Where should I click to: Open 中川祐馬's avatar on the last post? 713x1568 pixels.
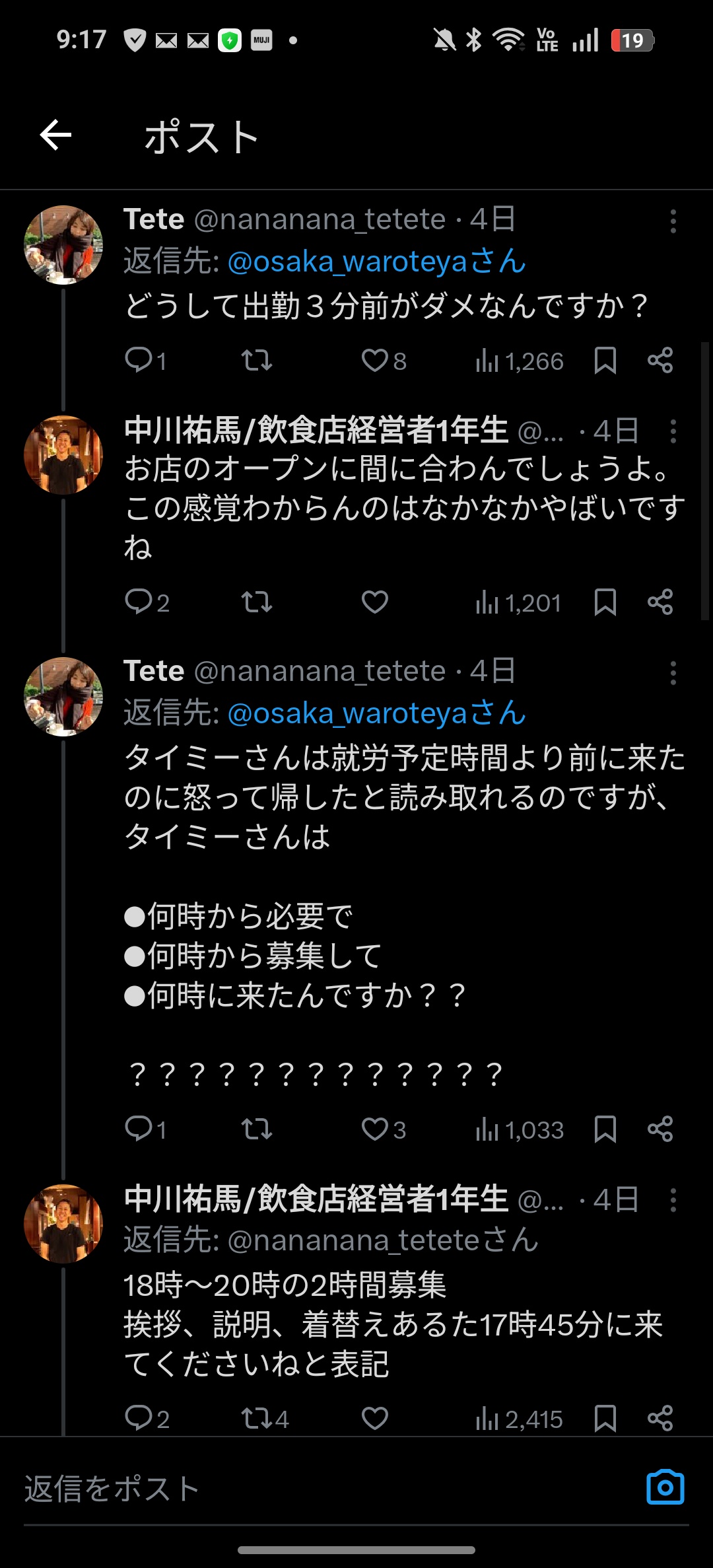tap(63, 1224)
